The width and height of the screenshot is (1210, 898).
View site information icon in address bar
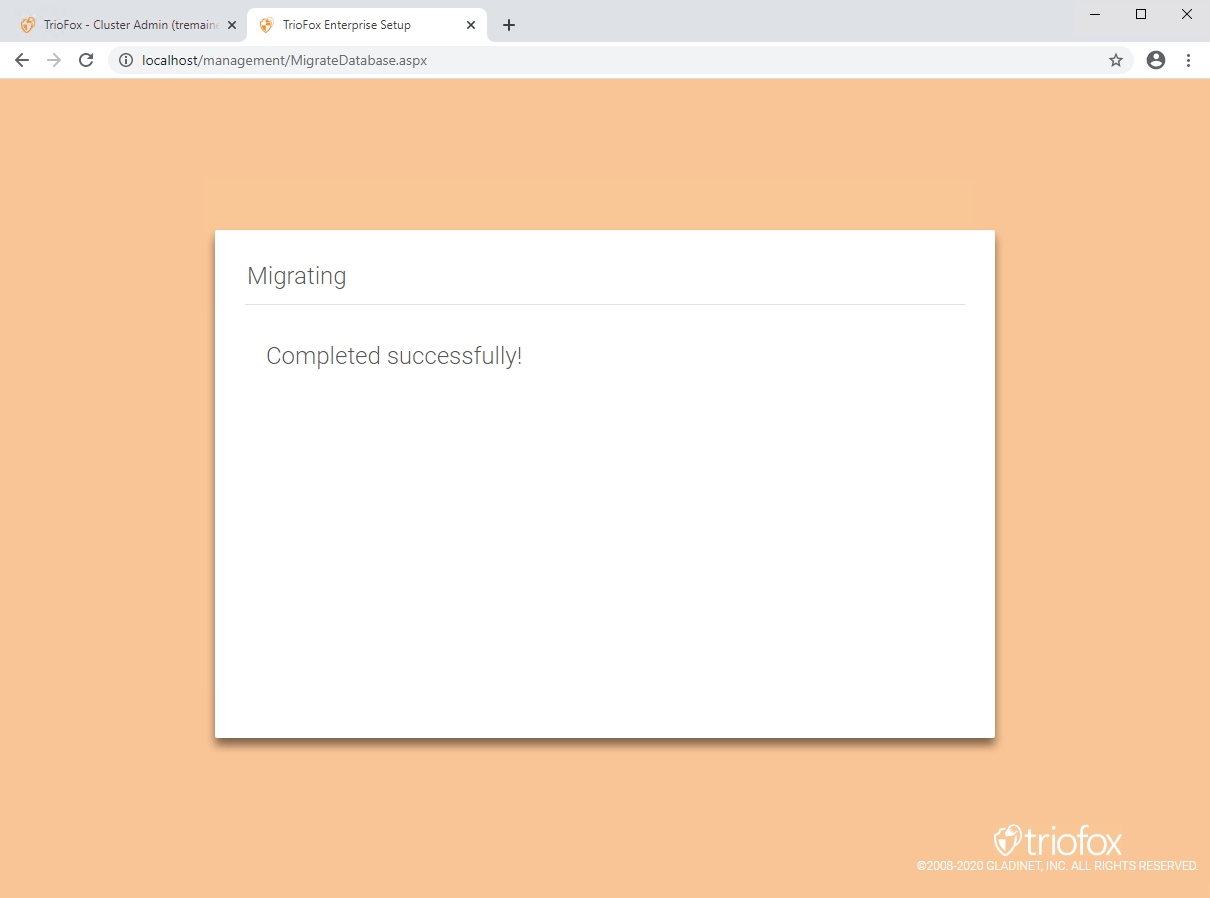126,60
